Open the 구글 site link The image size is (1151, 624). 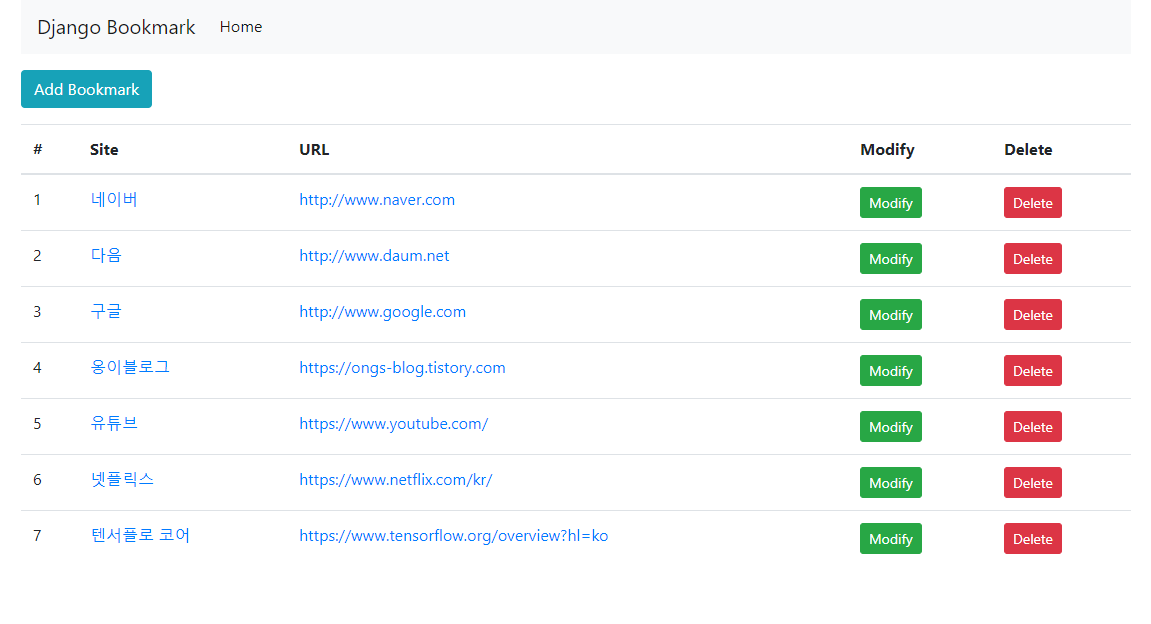106,311
